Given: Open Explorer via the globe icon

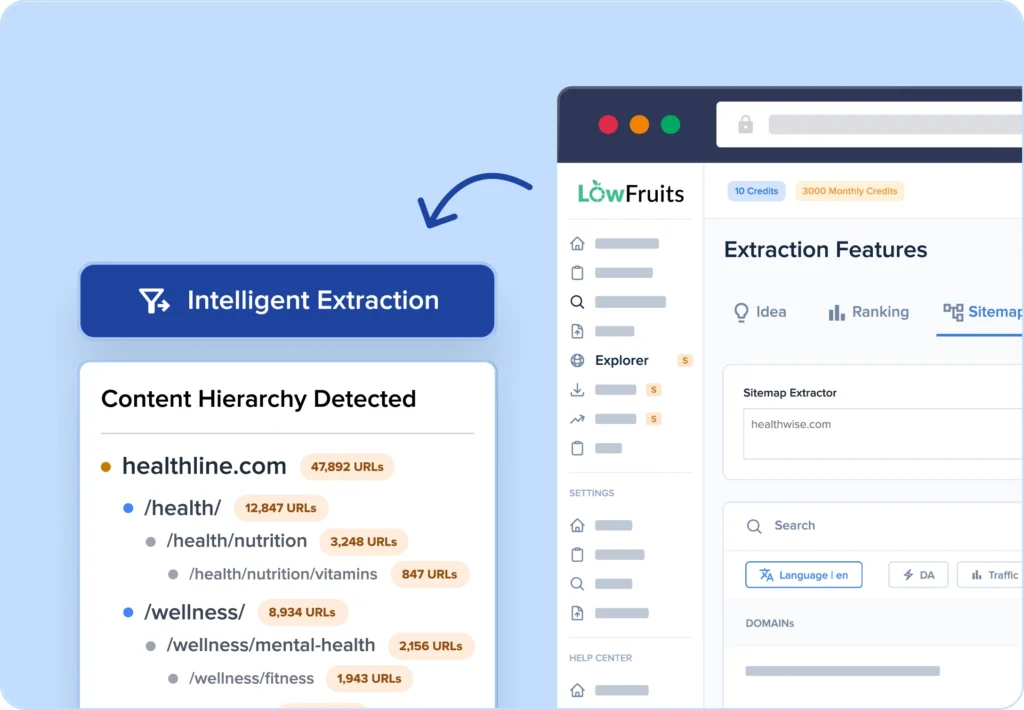Looking at the screenshot, I should coord(577,360).
